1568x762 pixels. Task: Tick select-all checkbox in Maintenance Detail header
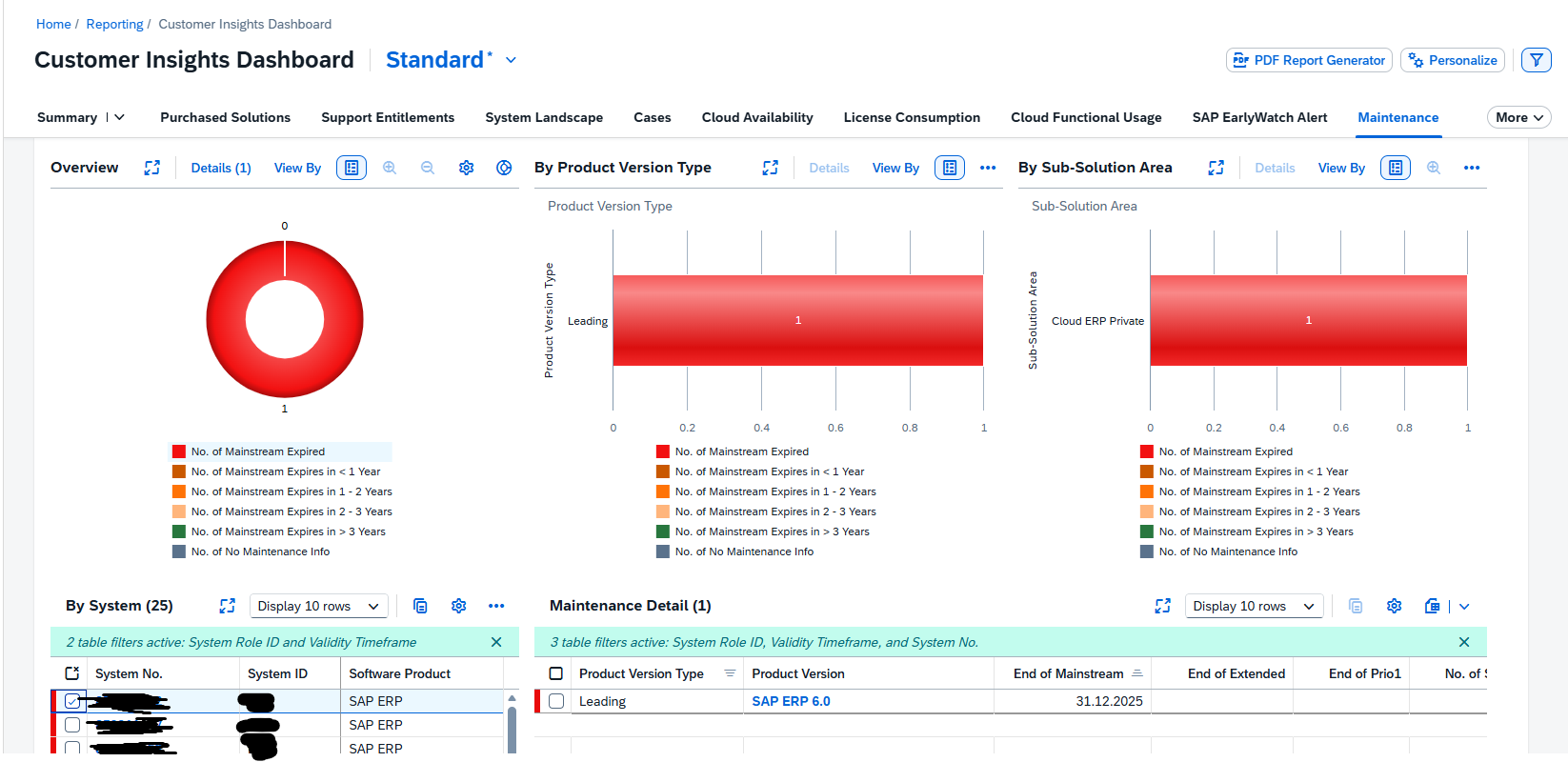click(x=556, y=673)
